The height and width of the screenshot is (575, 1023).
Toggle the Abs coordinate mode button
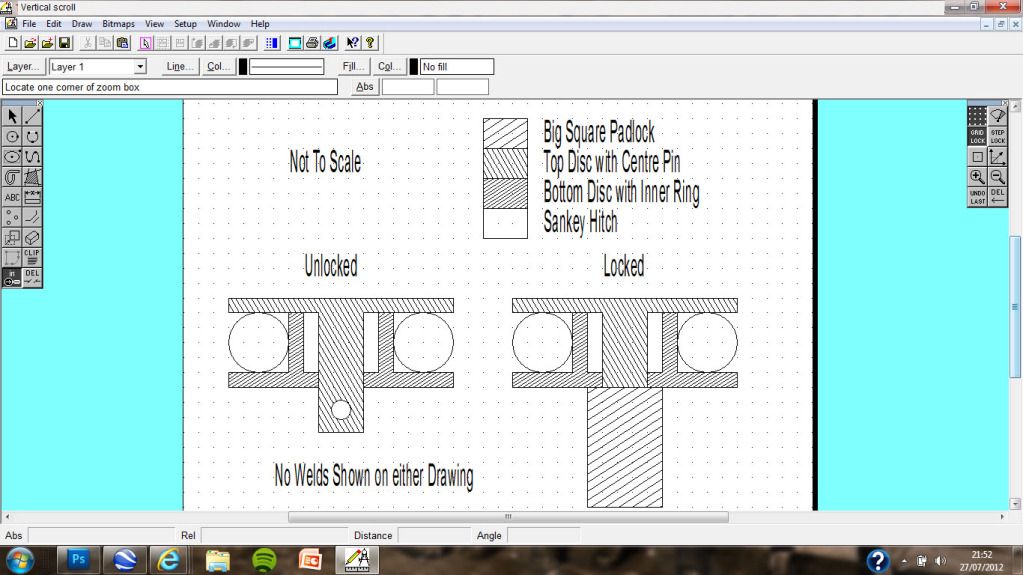click(x=365, y=87)
